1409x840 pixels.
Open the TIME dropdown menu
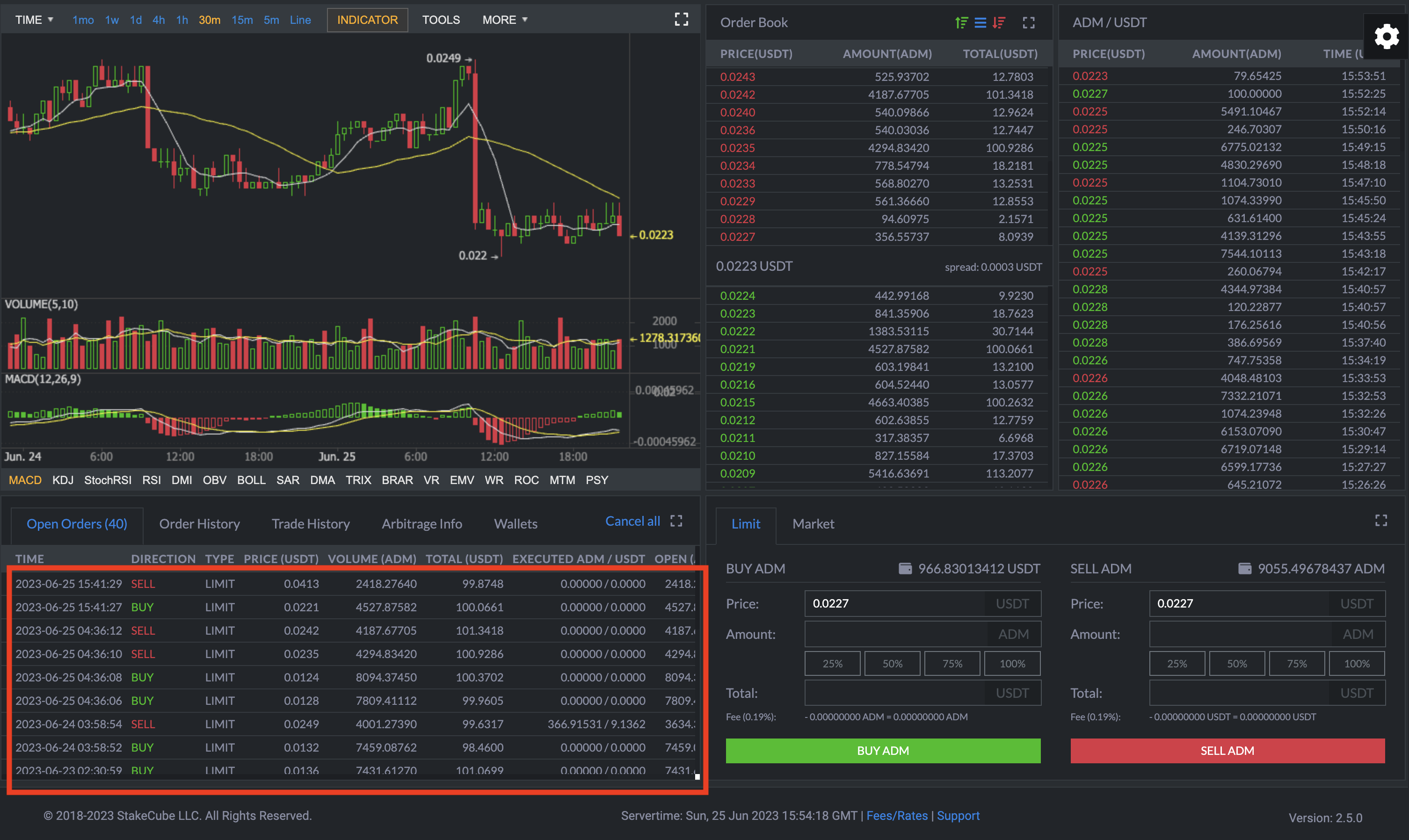(x=34, y=20)
